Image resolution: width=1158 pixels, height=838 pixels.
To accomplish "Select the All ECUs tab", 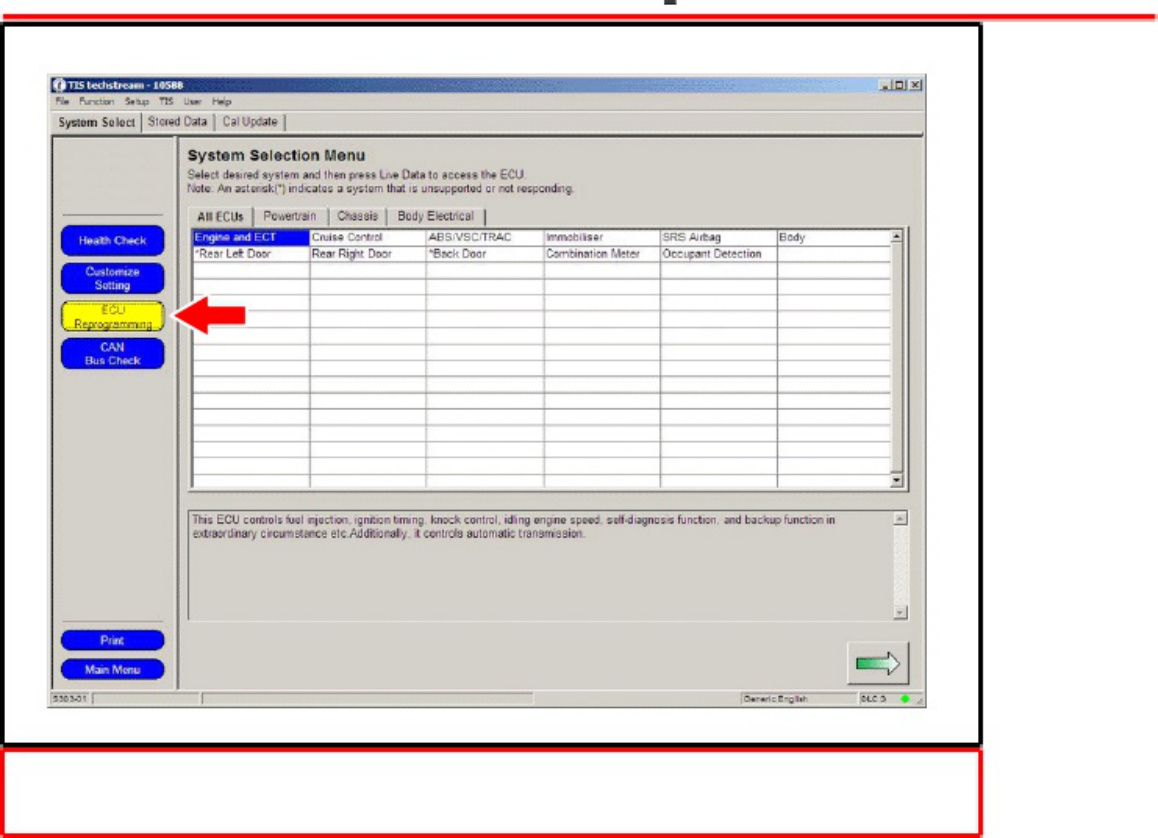I will tap(220, 217).
